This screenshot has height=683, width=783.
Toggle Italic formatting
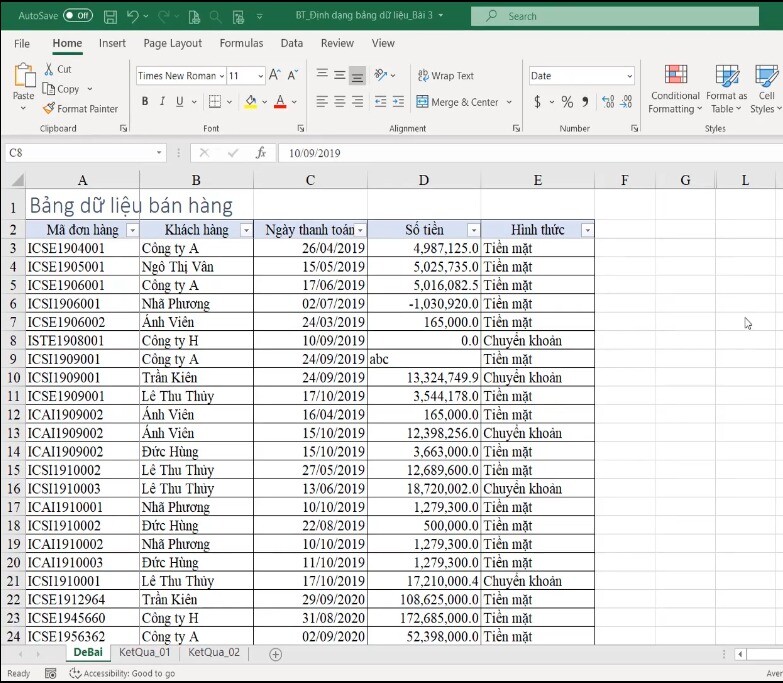pos(162,101)
